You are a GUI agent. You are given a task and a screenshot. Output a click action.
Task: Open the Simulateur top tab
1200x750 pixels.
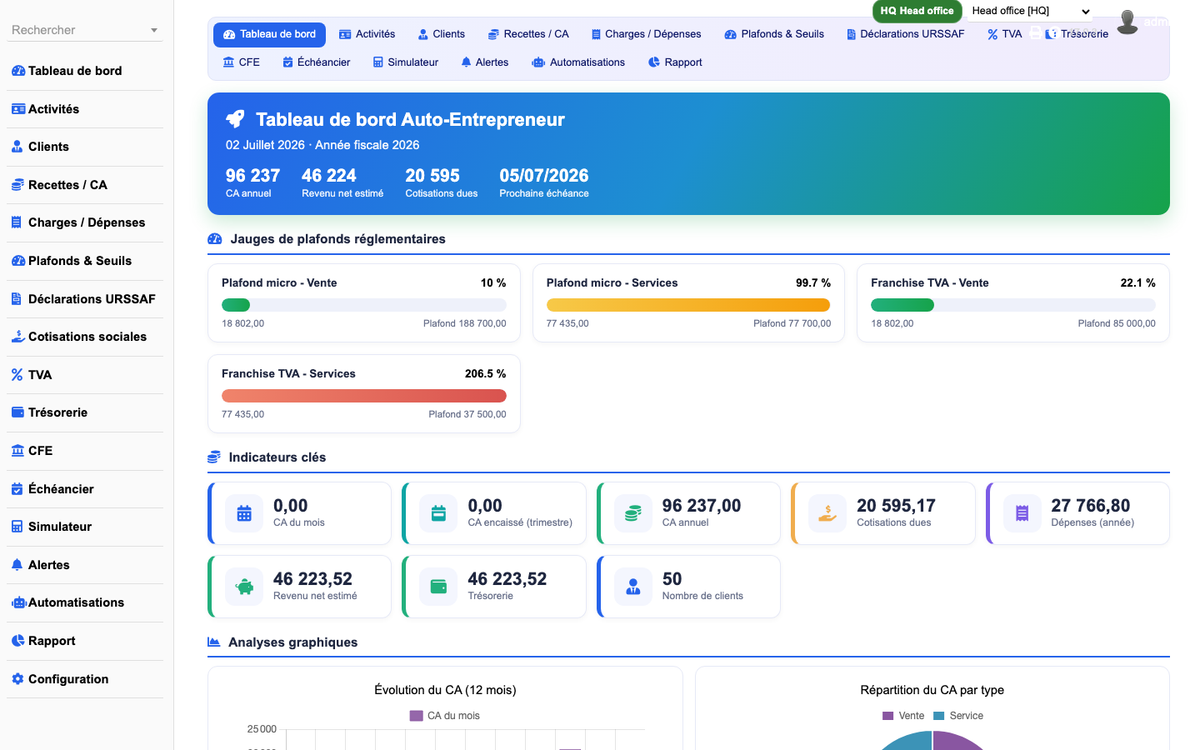[x=405, y=62]
